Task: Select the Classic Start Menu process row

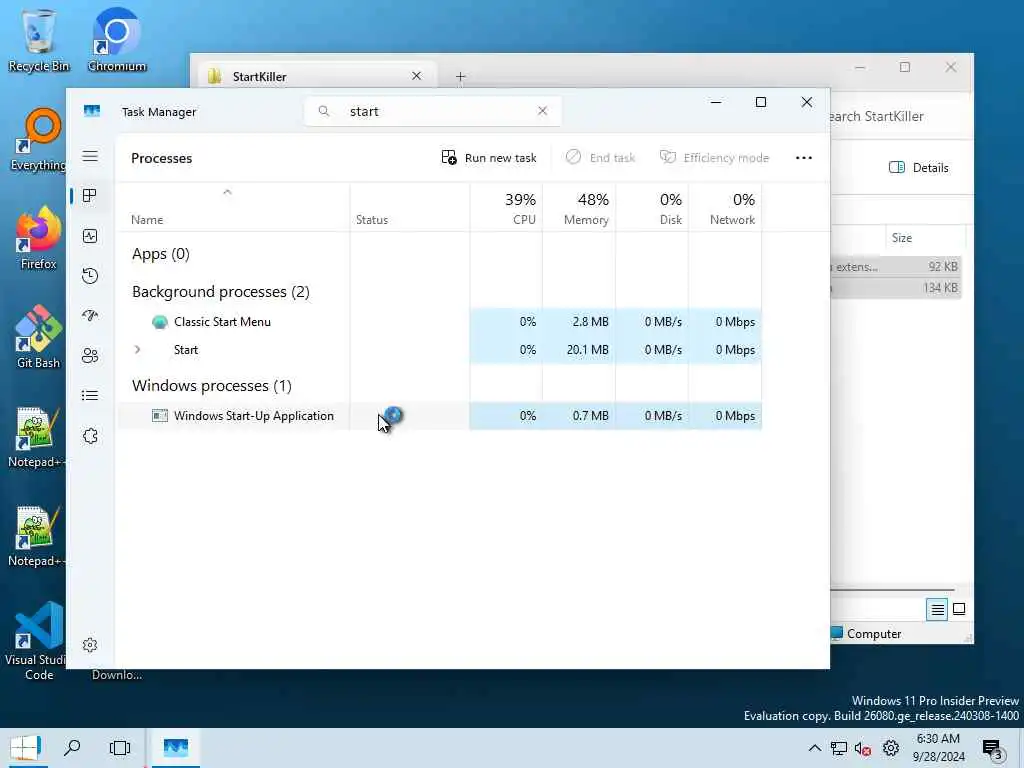Action: [440, 321]
